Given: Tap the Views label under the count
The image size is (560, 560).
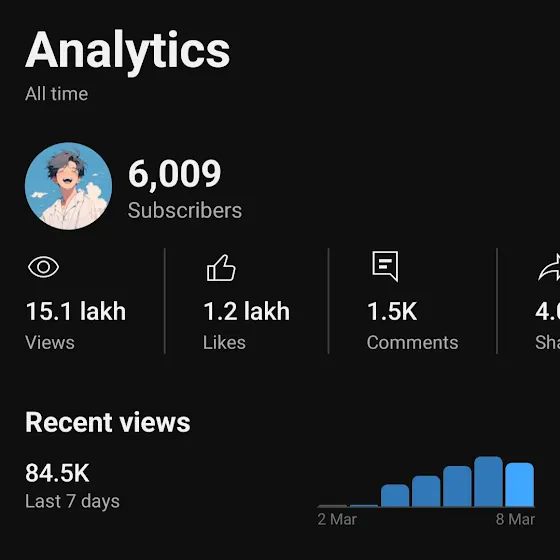Looking at the screenshot, I should 50,342.
